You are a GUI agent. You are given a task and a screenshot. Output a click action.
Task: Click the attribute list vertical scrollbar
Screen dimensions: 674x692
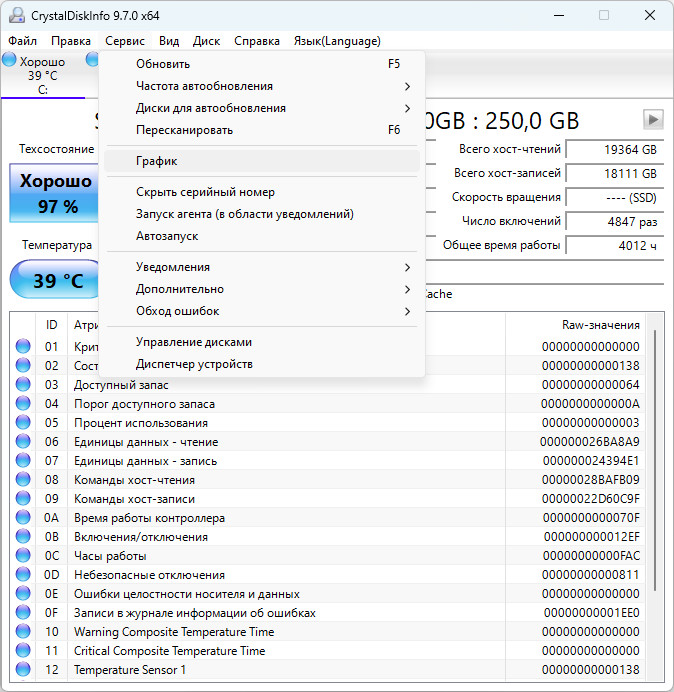pos(655,461)
